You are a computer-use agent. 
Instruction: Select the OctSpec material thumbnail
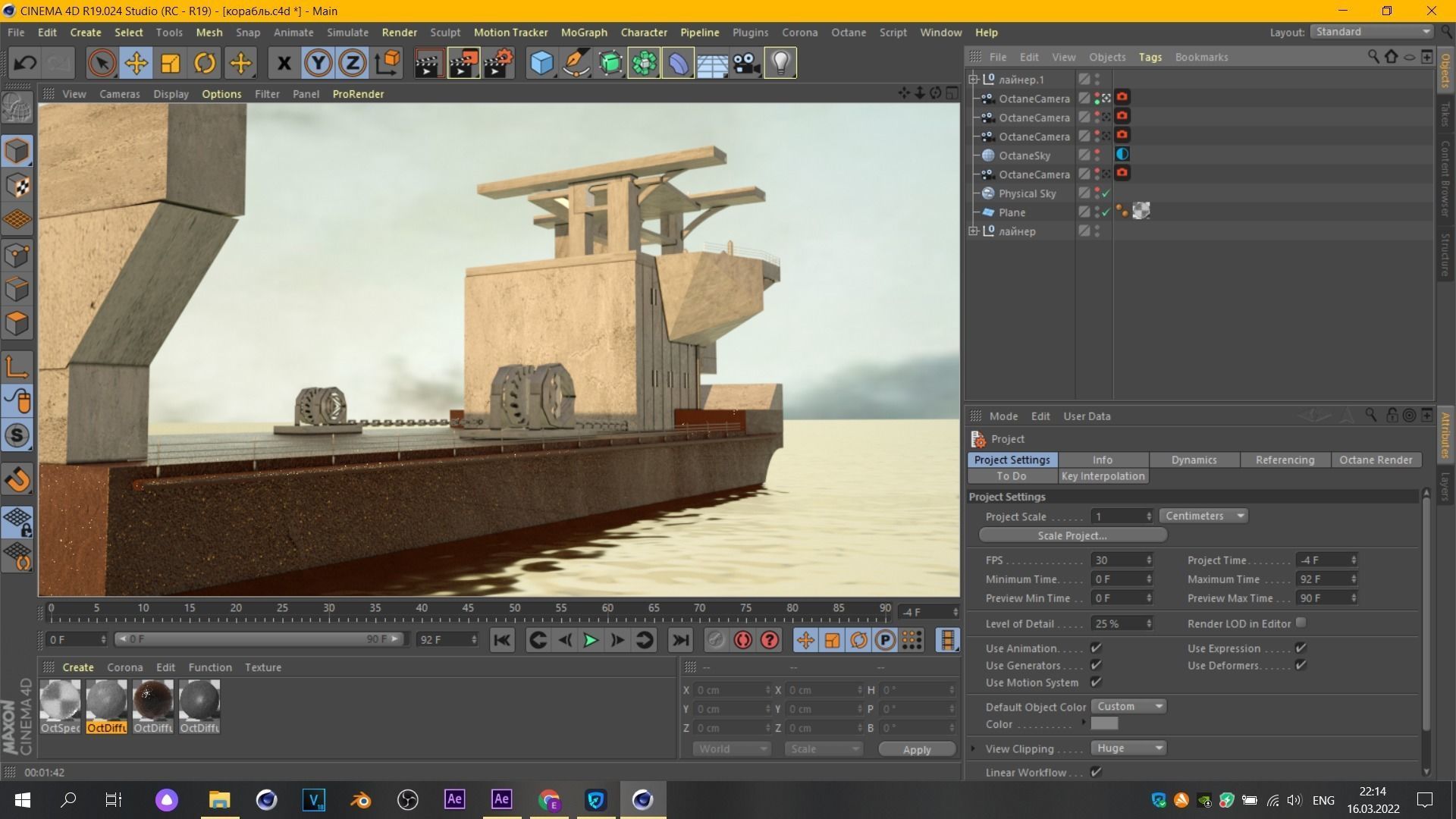click(x=60, y=700)
